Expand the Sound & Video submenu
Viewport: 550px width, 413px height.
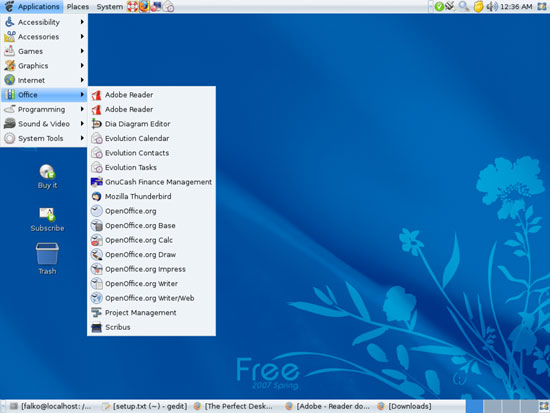[x=44, y=124]
